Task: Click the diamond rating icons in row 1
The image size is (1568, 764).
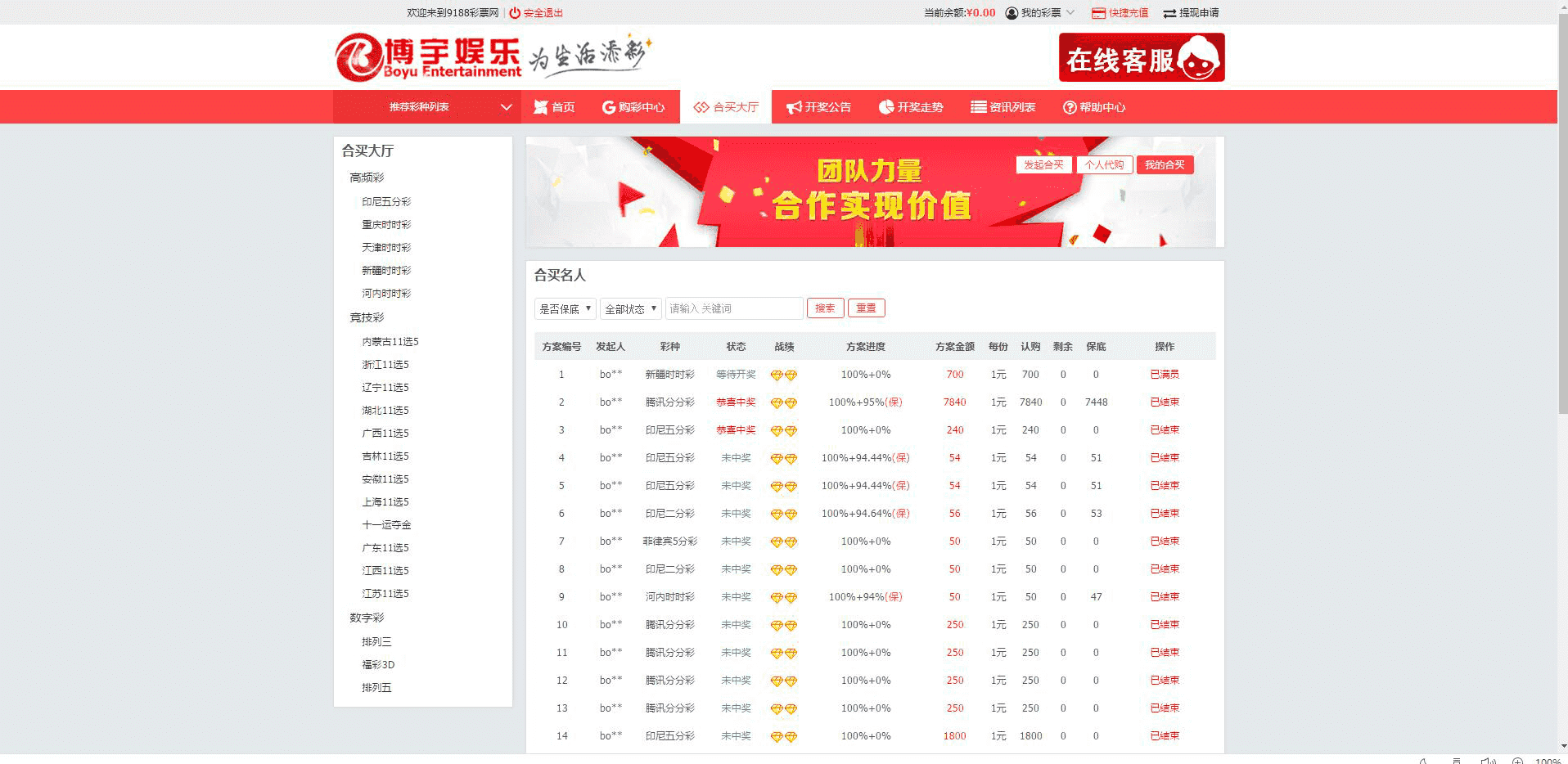Action: pyautogui.click(x=783, y=375)
